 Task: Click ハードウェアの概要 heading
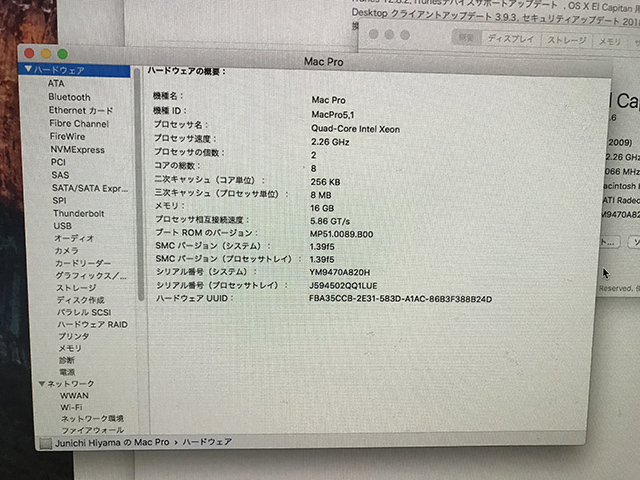coord(187,71)
